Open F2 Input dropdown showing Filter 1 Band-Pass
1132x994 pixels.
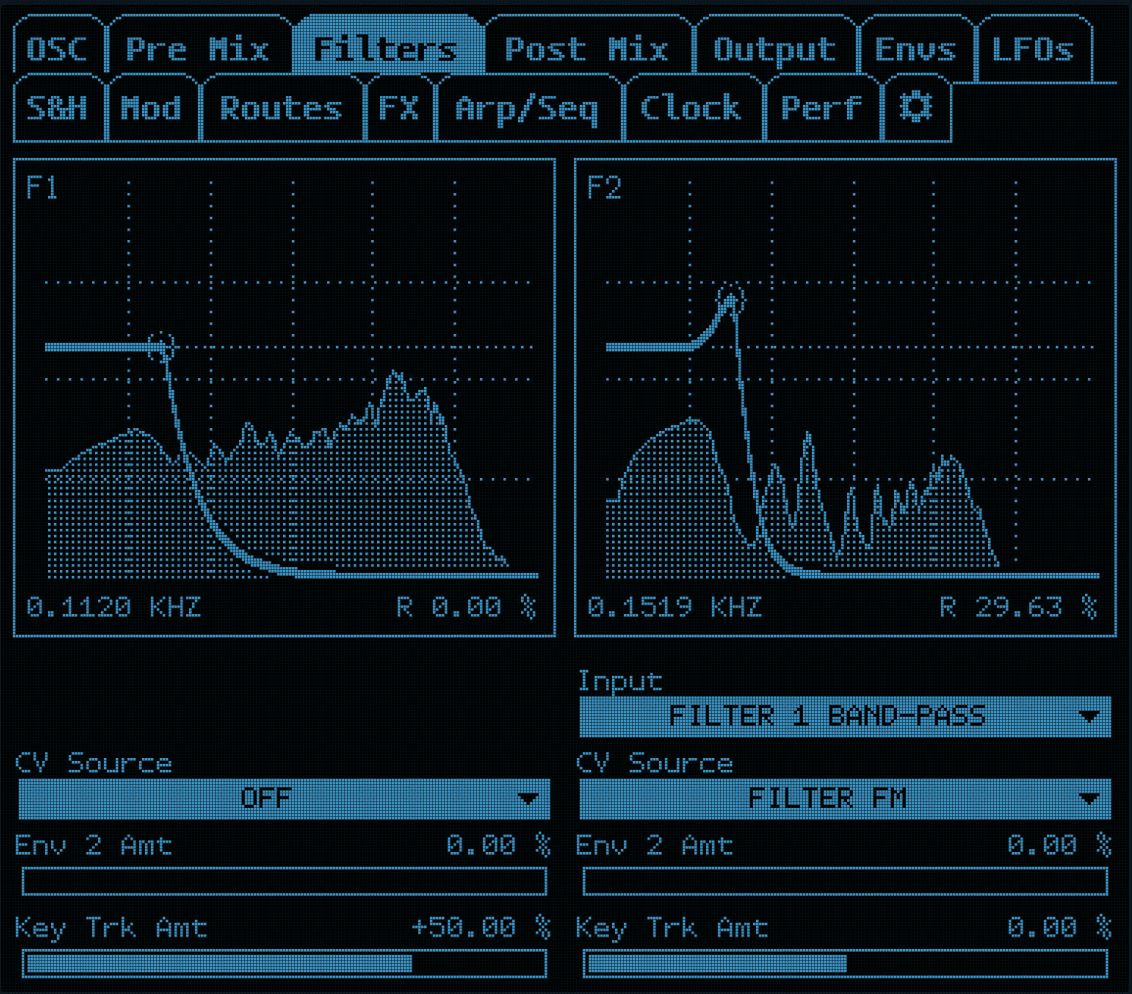[x=845, y=716]
